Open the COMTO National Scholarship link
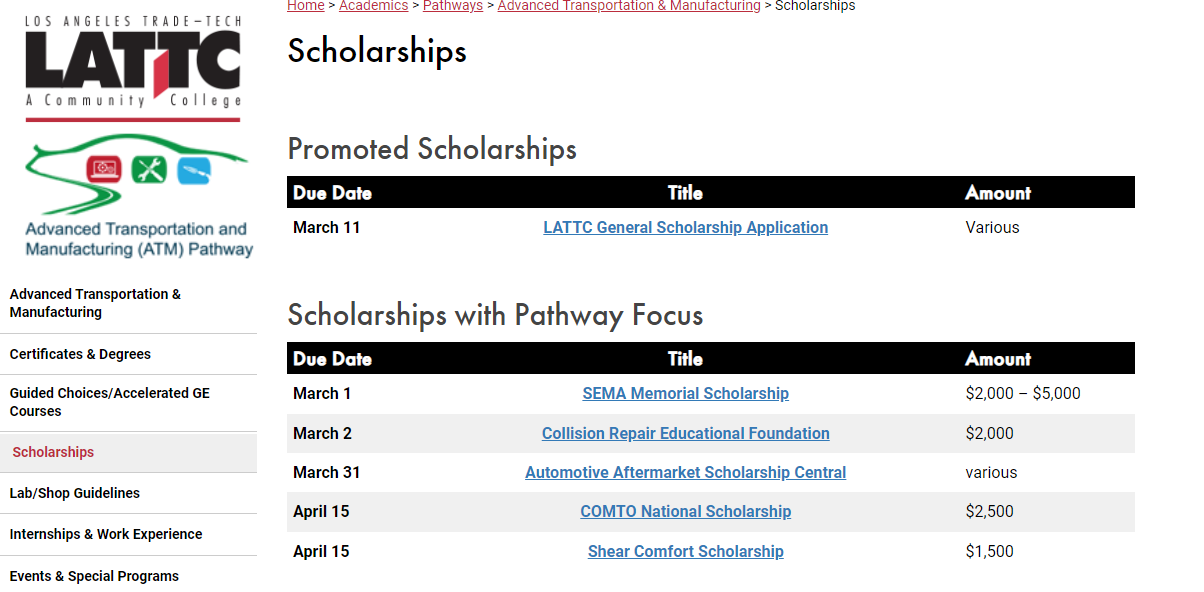The width and height of the screenshot is (1204, 592). click(686, 511)
